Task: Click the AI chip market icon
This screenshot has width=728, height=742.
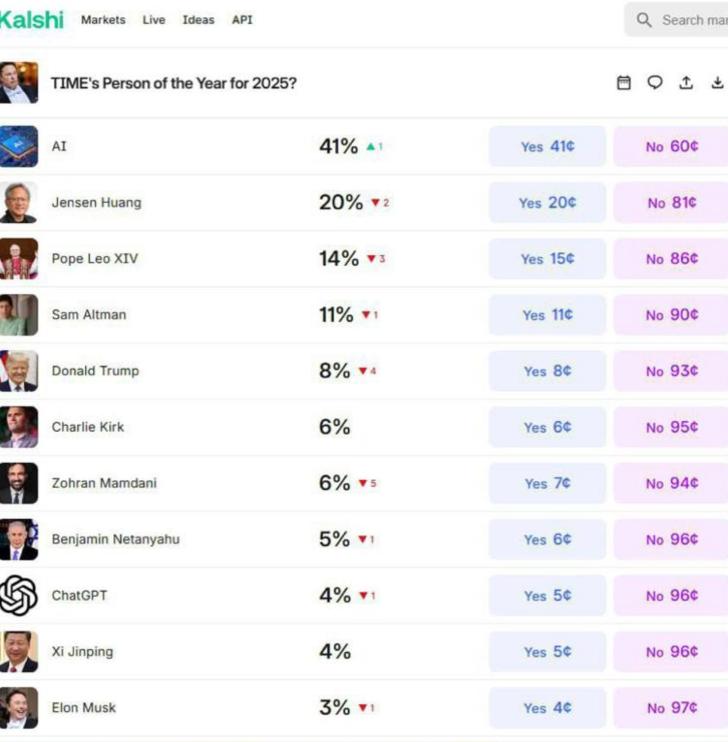Action: tap(18, 146)
